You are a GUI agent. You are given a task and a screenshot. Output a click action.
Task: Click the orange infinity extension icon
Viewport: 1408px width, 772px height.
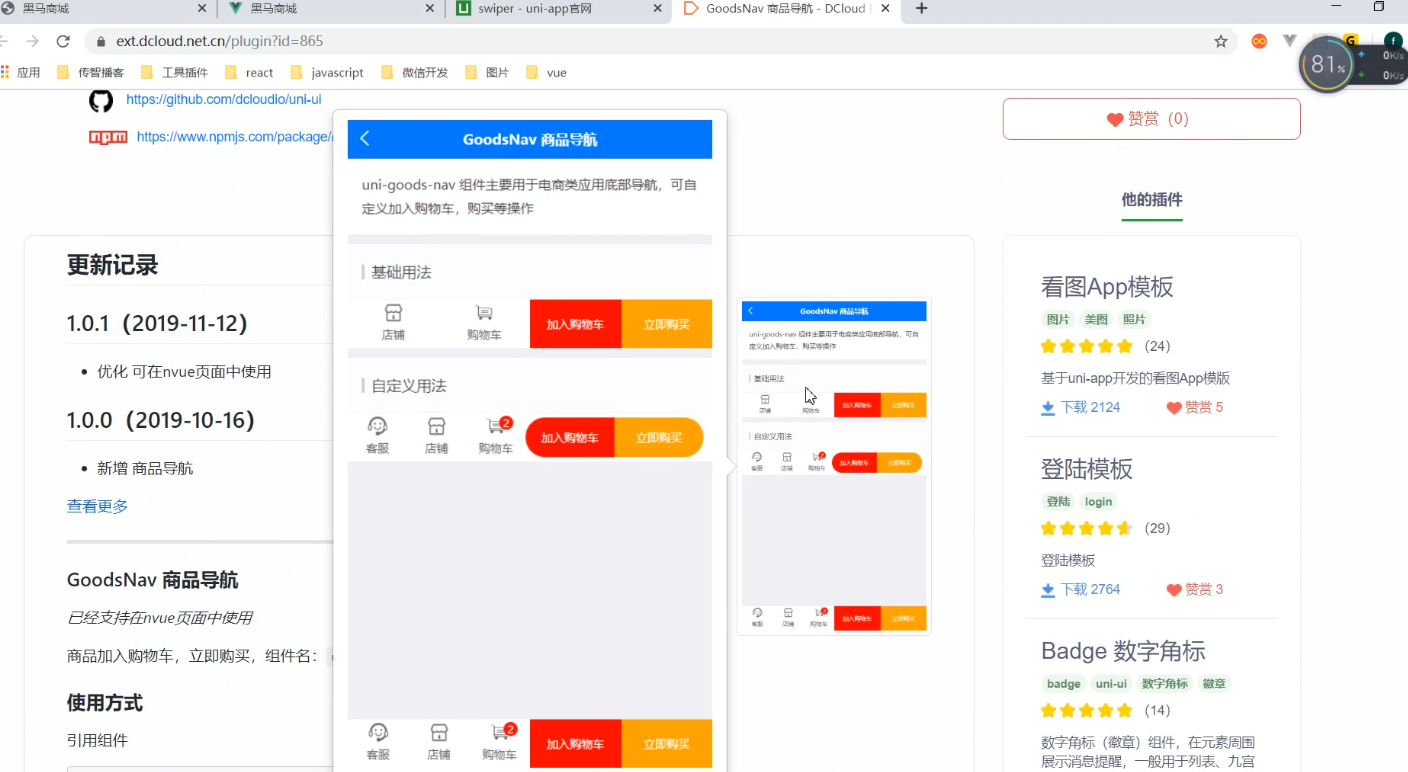click(1259, 41)
